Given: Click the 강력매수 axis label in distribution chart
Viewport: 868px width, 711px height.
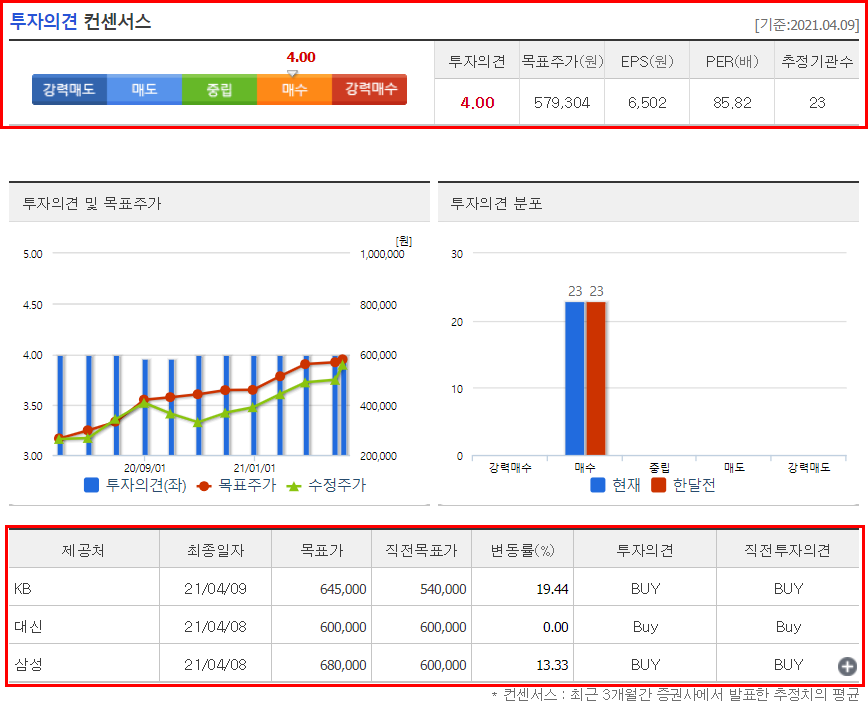Looking at the screenshot, I should 510,467.
